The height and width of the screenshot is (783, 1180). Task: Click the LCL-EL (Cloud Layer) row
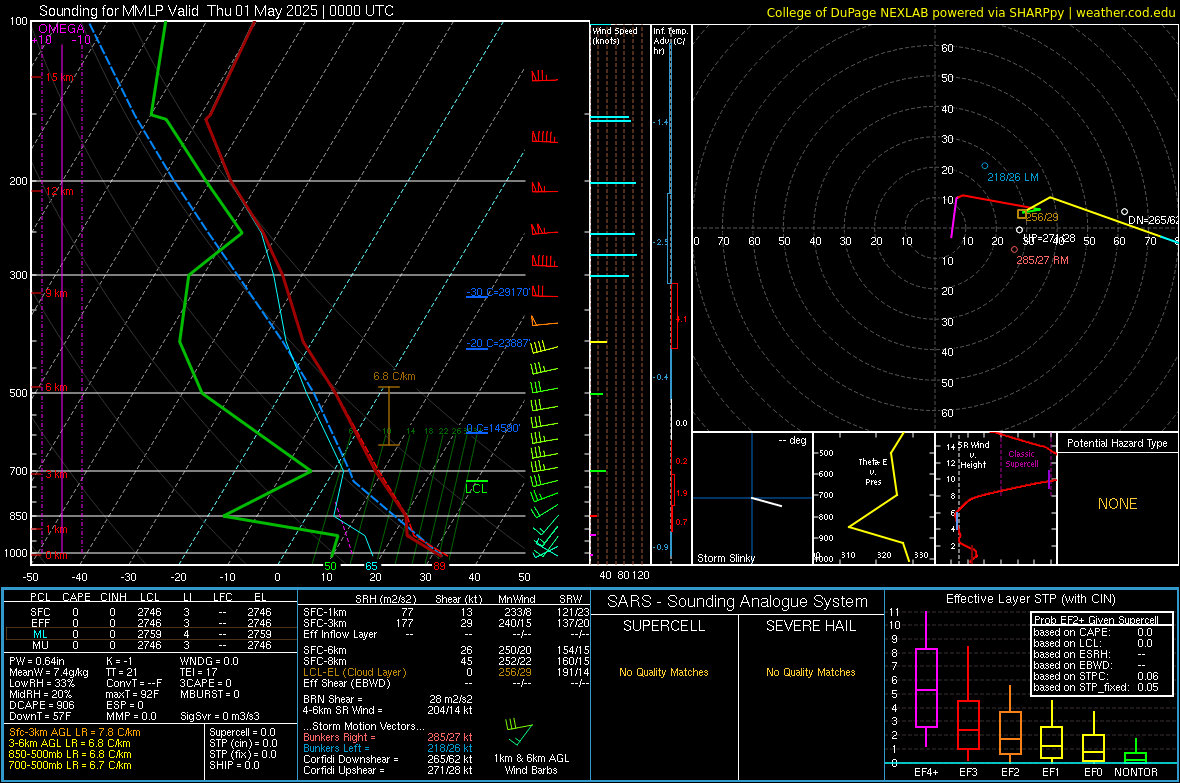(x=446, y=672)
